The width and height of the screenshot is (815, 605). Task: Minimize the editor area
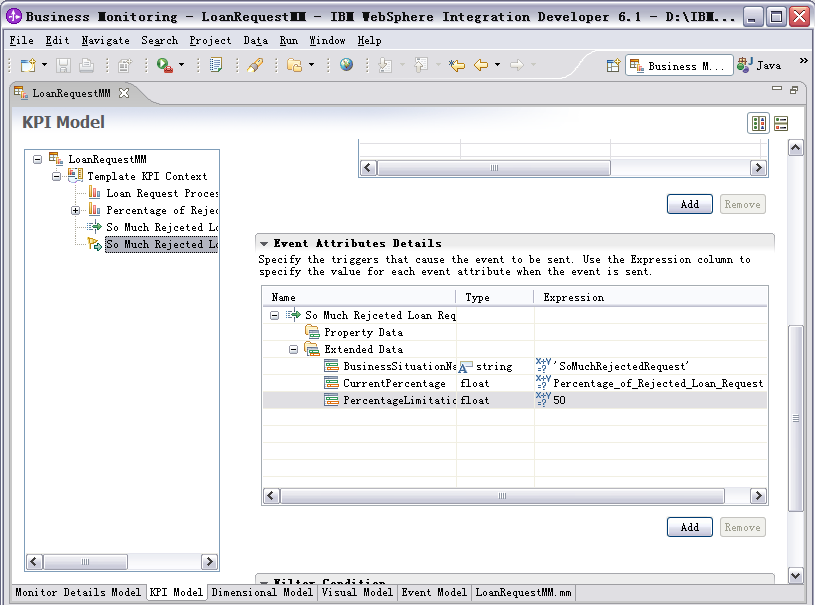tap(777, 89)
